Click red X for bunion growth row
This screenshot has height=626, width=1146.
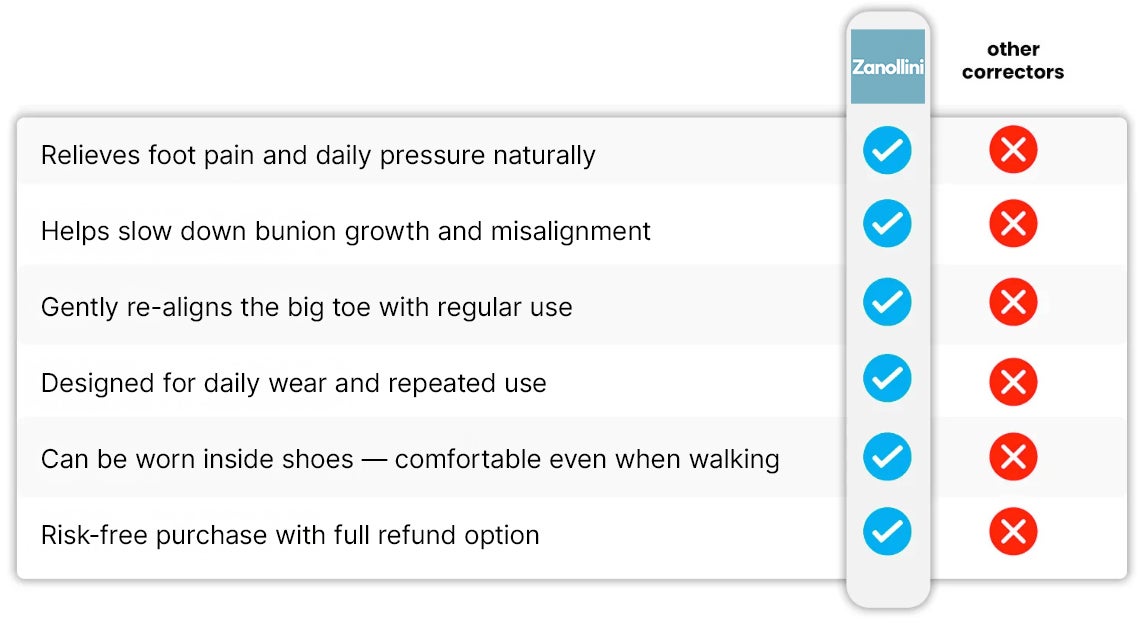[x=1013, y=224]
